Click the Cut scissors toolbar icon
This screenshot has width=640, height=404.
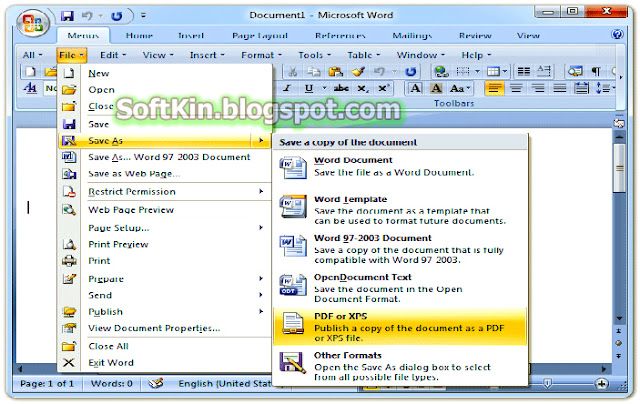[292, 72]
